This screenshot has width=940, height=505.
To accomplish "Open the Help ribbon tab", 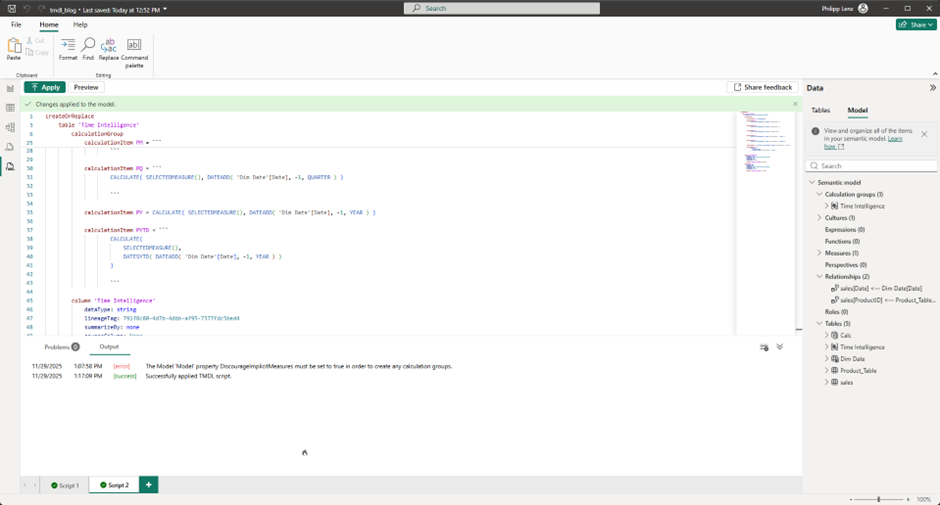I will (x=80, y=24).
